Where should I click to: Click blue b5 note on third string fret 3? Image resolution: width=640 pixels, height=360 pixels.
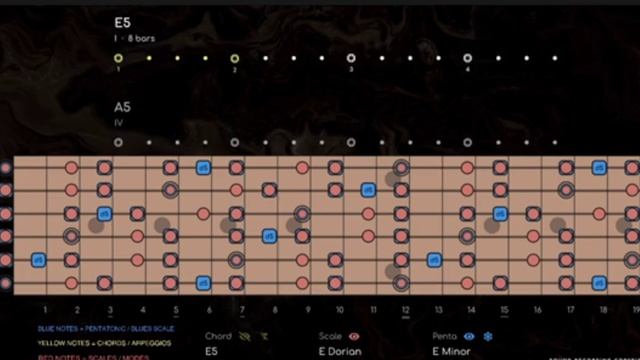point(104,214)
